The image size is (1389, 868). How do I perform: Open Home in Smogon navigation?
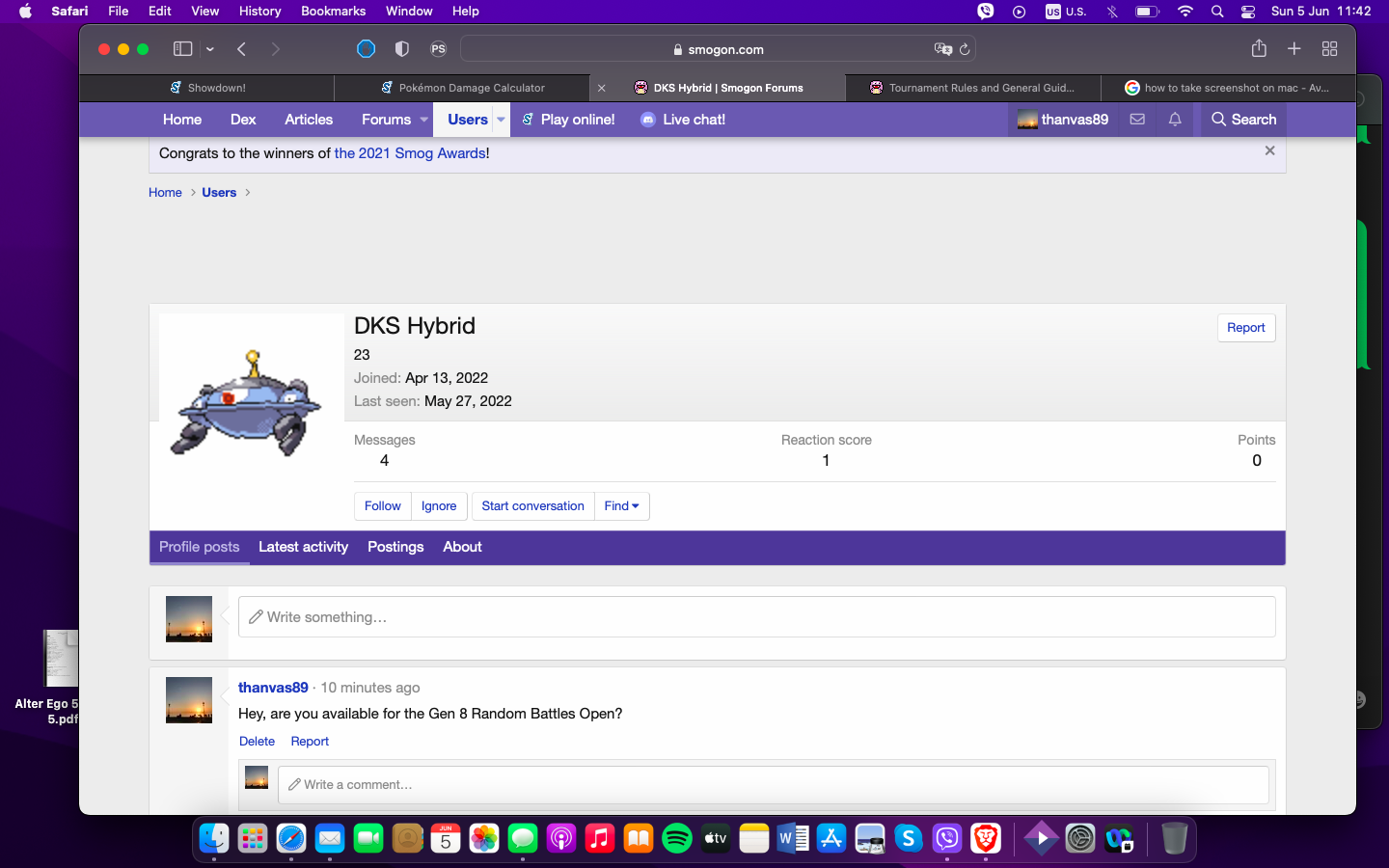[182, 120]
